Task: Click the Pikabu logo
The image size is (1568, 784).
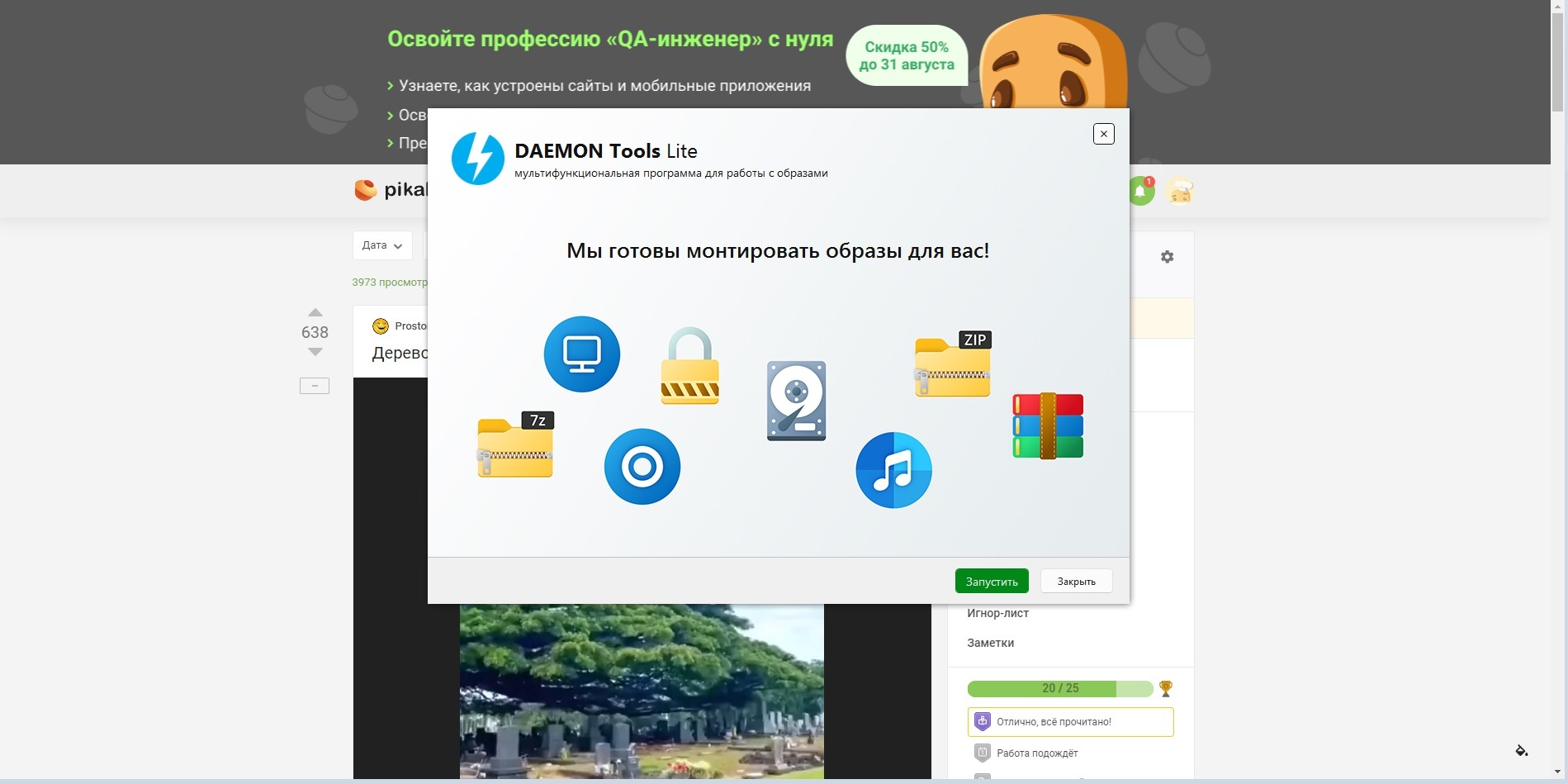Action: tap(391, 190)
